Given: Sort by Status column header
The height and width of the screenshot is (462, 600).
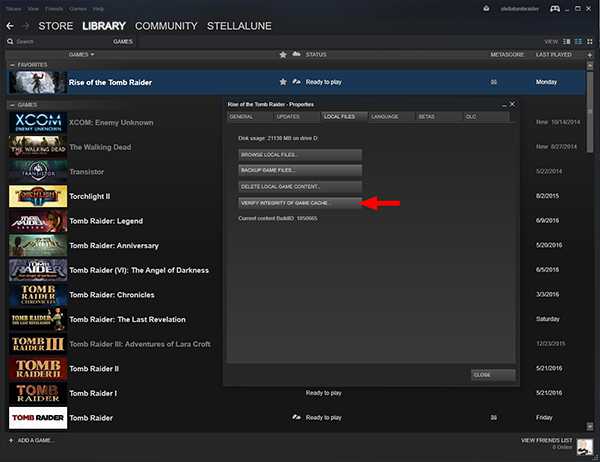Looking at the screenshot, I should [x=316, y=55].
